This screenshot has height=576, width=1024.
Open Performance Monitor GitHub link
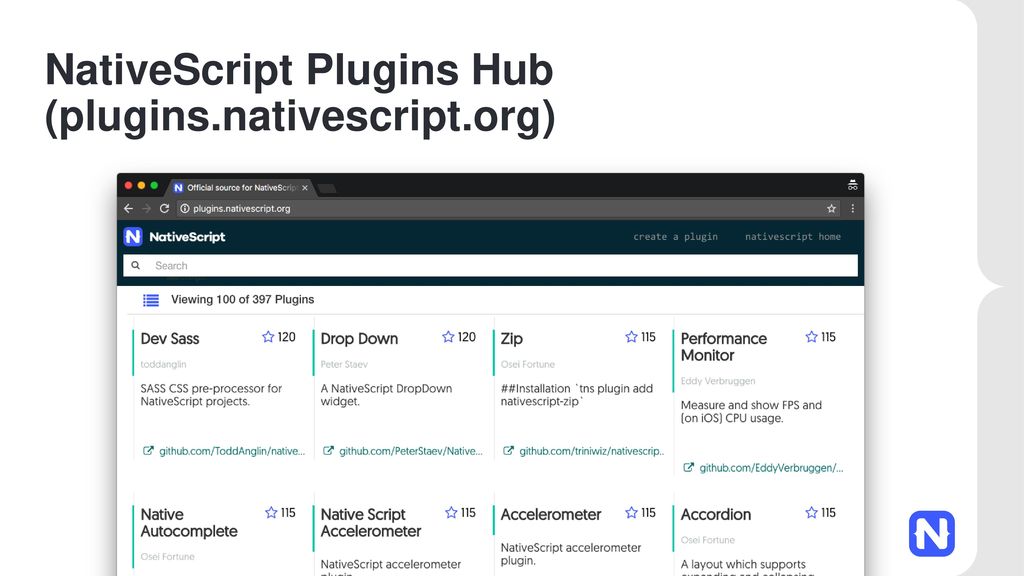click(770, 468)
